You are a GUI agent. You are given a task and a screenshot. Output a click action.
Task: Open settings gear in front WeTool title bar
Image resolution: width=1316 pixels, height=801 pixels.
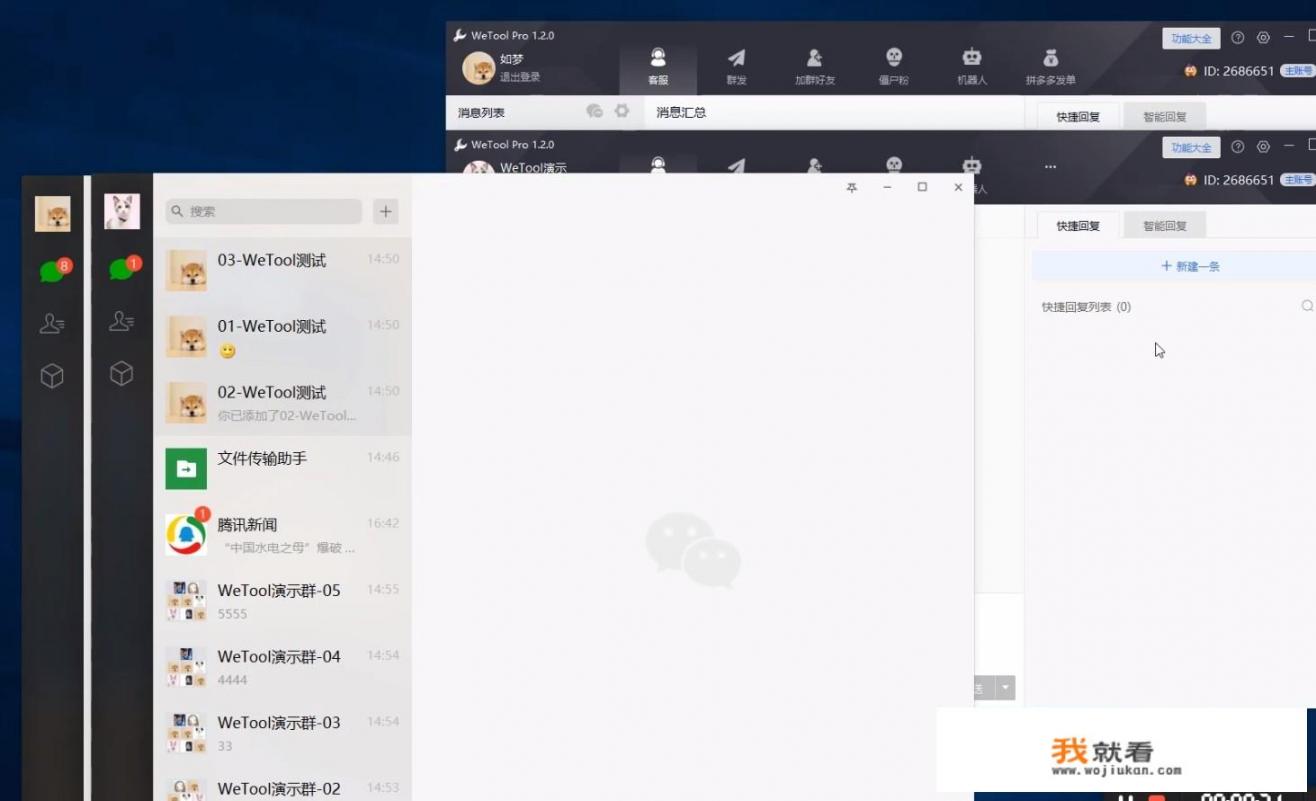point(1263,147)
